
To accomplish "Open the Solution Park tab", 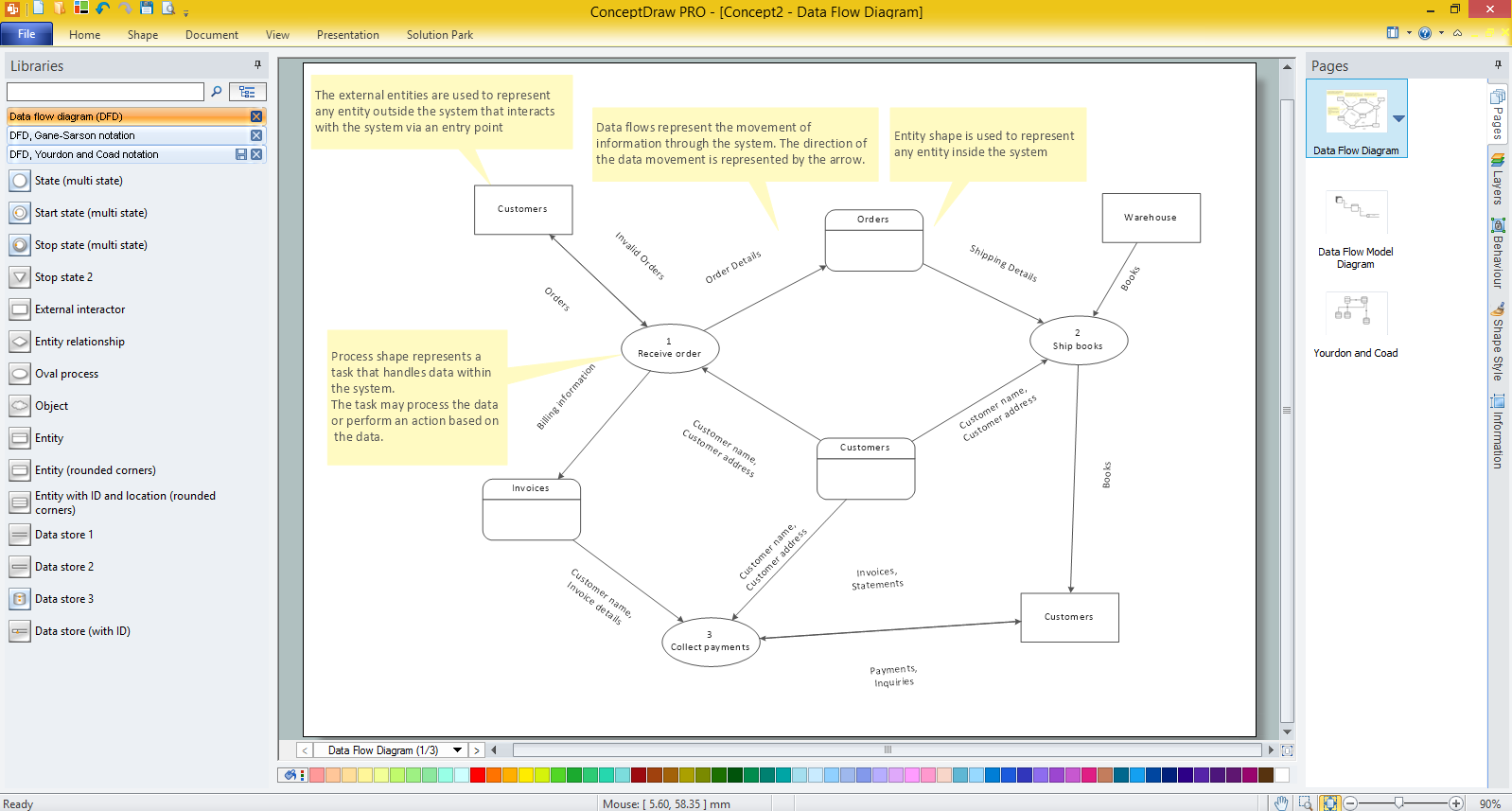I will pos(440,35).
